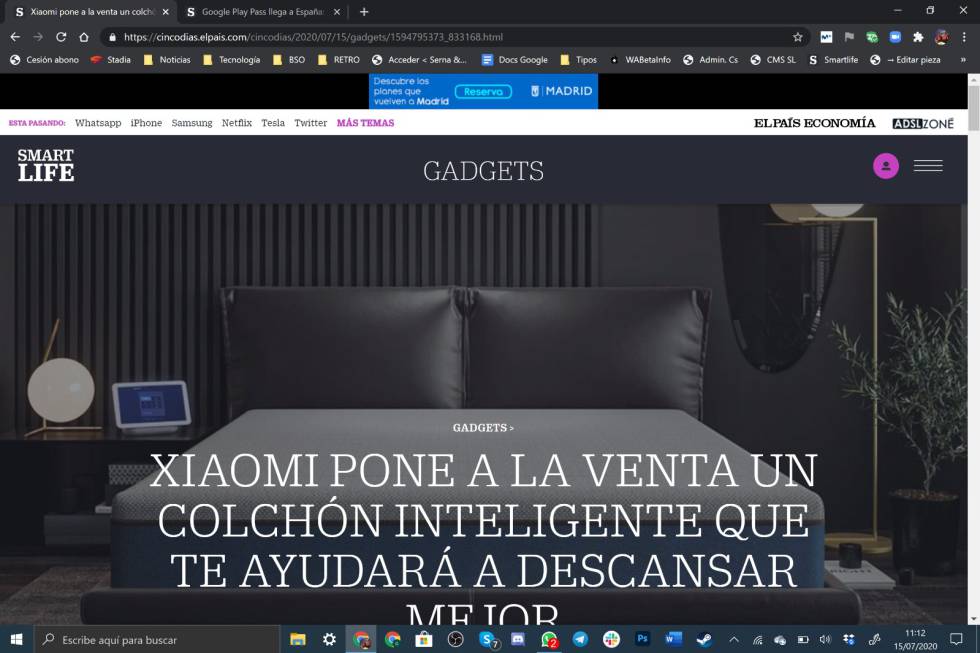Open the Tesla topic link
Screen dimensions: 980x653
[x=273, y=123]
